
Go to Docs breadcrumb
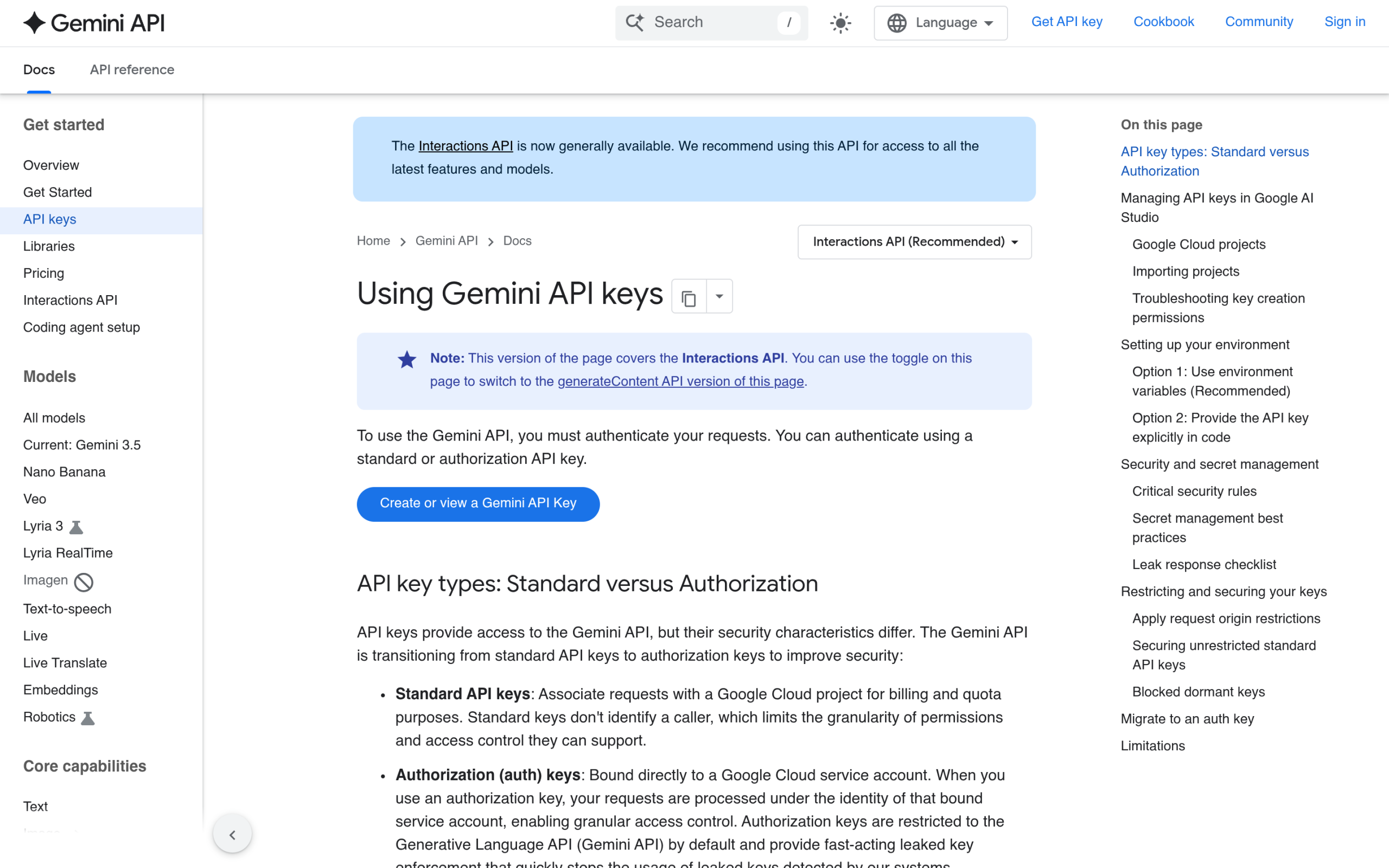click(517, 241)
